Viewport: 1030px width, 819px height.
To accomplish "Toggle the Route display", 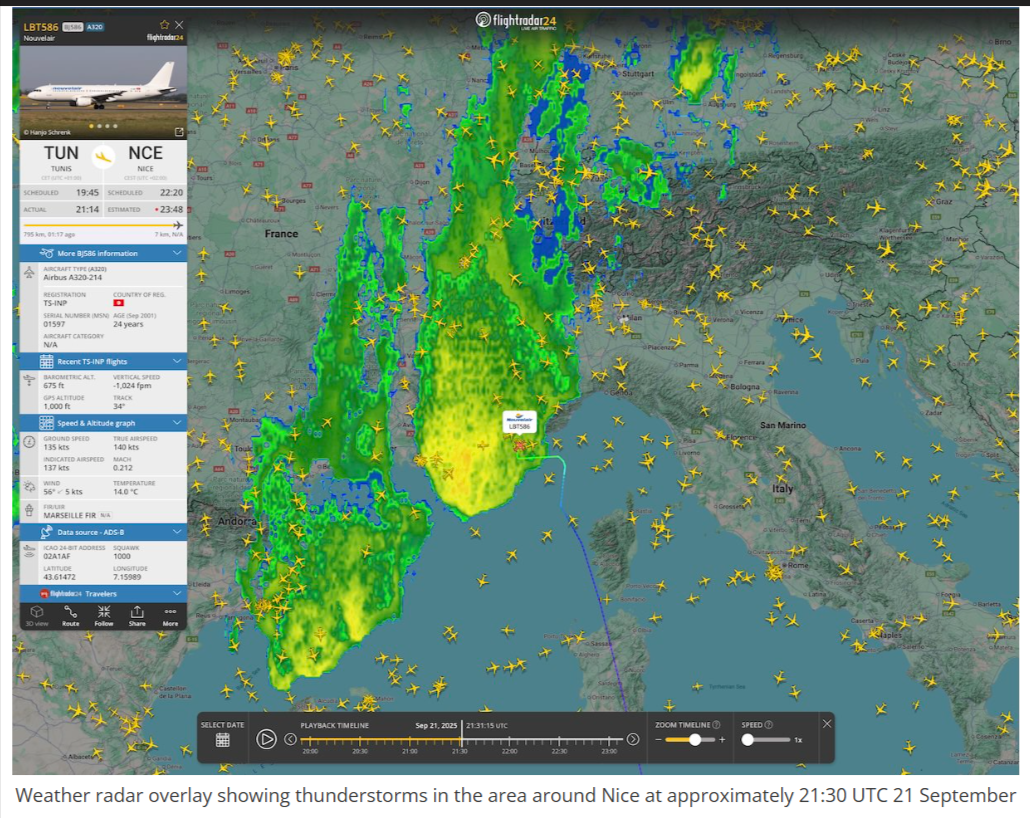I will pos(70,614).
